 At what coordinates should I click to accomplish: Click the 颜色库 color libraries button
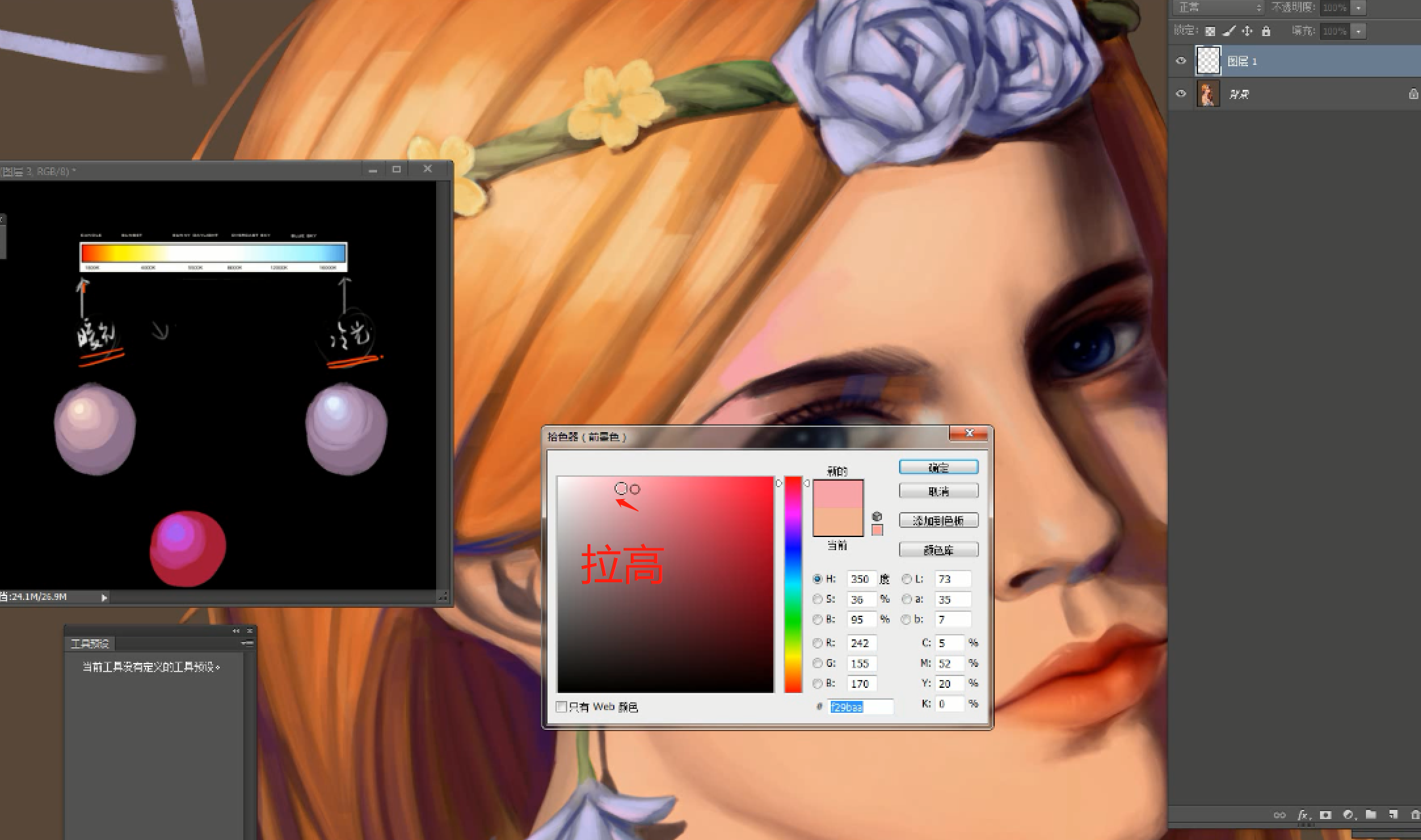click(938, 550)
